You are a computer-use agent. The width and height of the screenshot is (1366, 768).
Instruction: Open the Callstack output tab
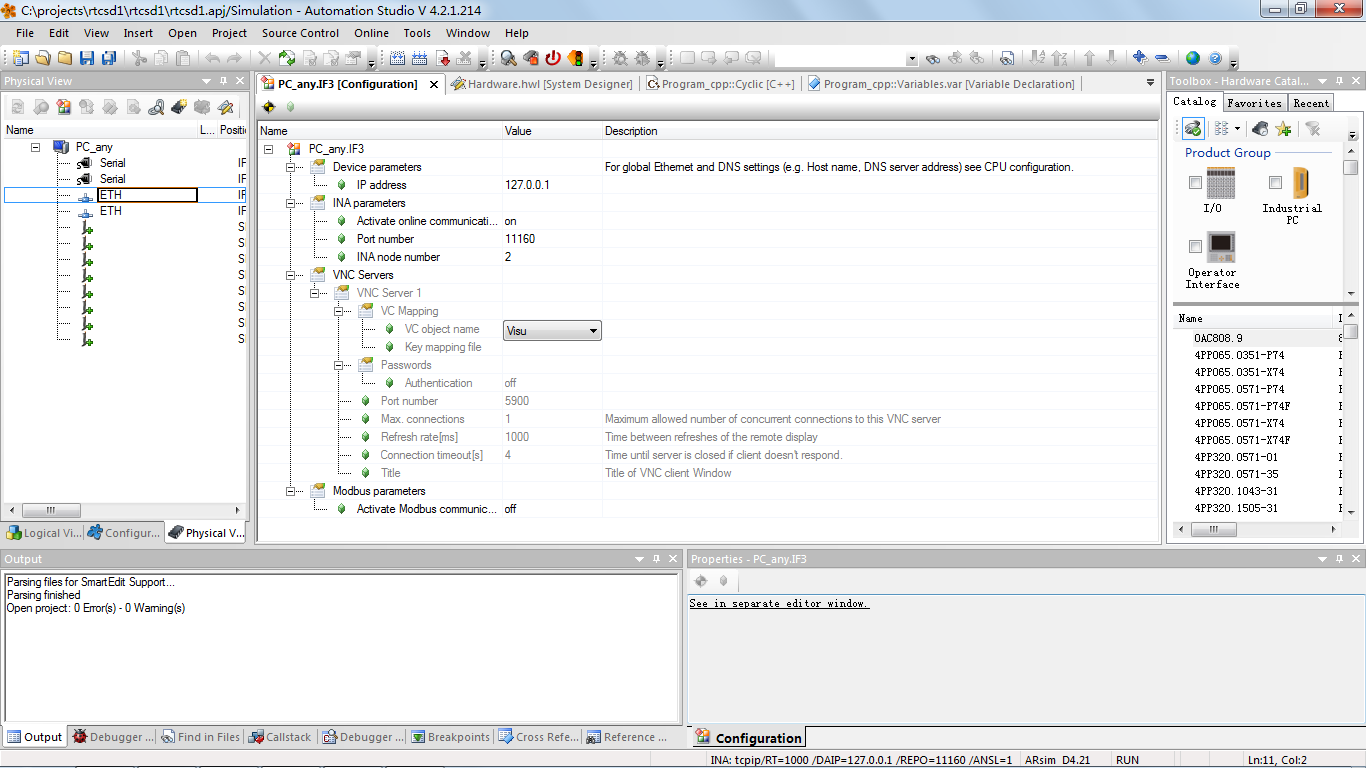tap(280, 737)
